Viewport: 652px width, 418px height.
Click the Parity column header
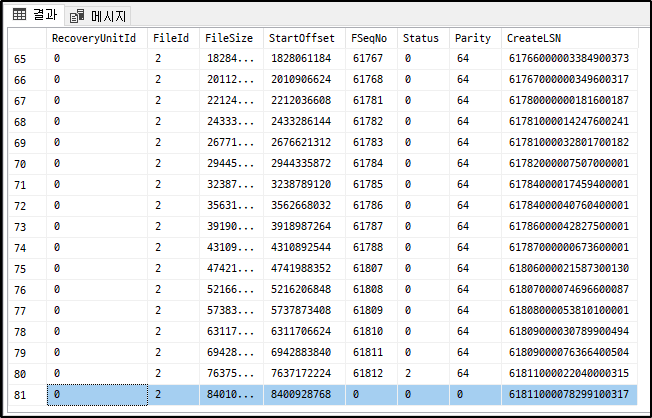click(475, 38)
